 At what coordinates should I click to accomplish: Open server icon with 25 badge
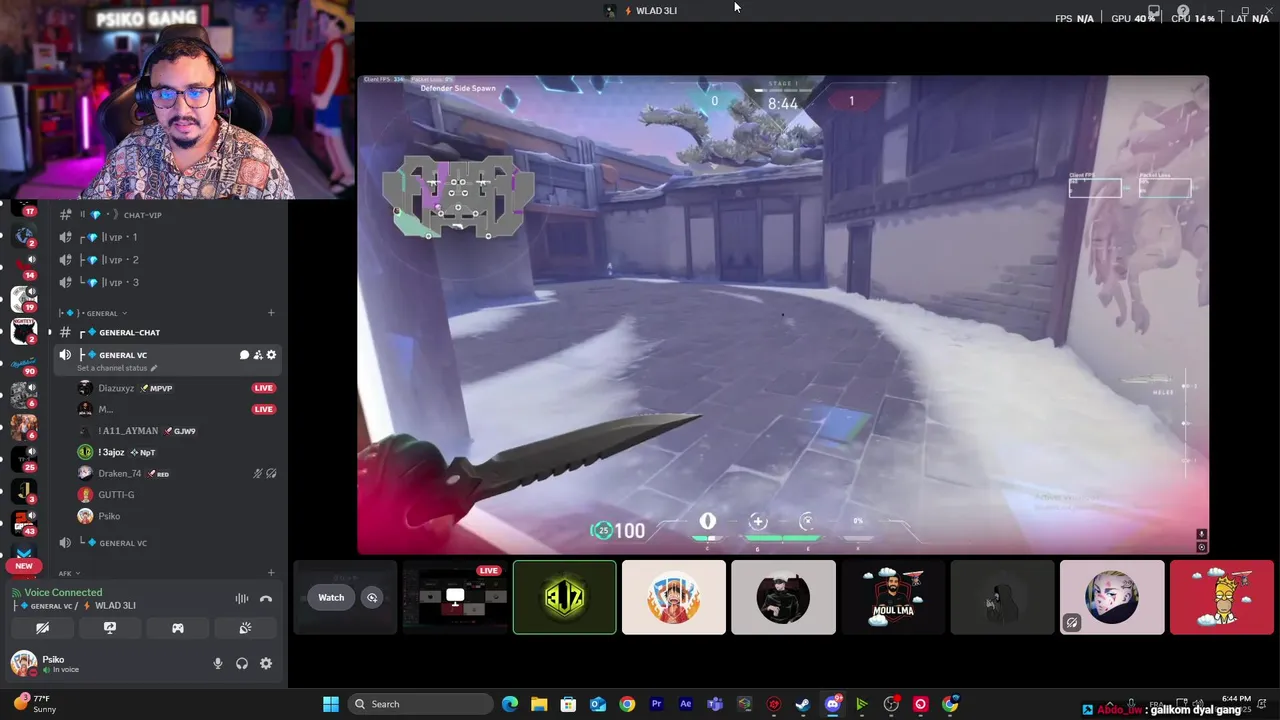24,458
